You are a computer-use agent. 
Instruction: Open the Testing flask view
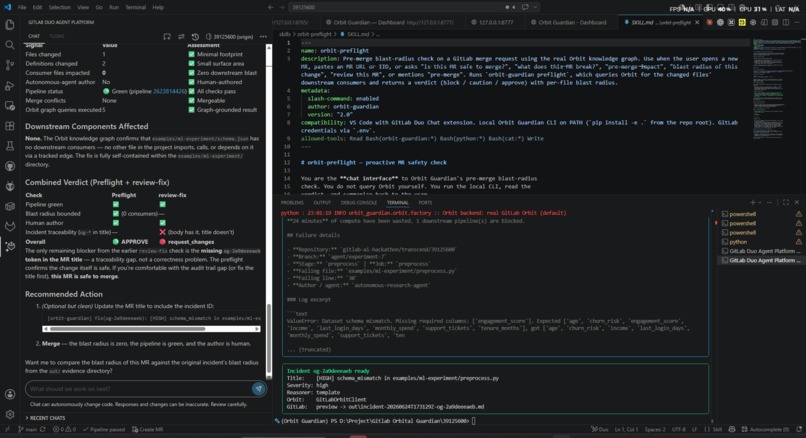pyautogui.click(x=9, y=146)
